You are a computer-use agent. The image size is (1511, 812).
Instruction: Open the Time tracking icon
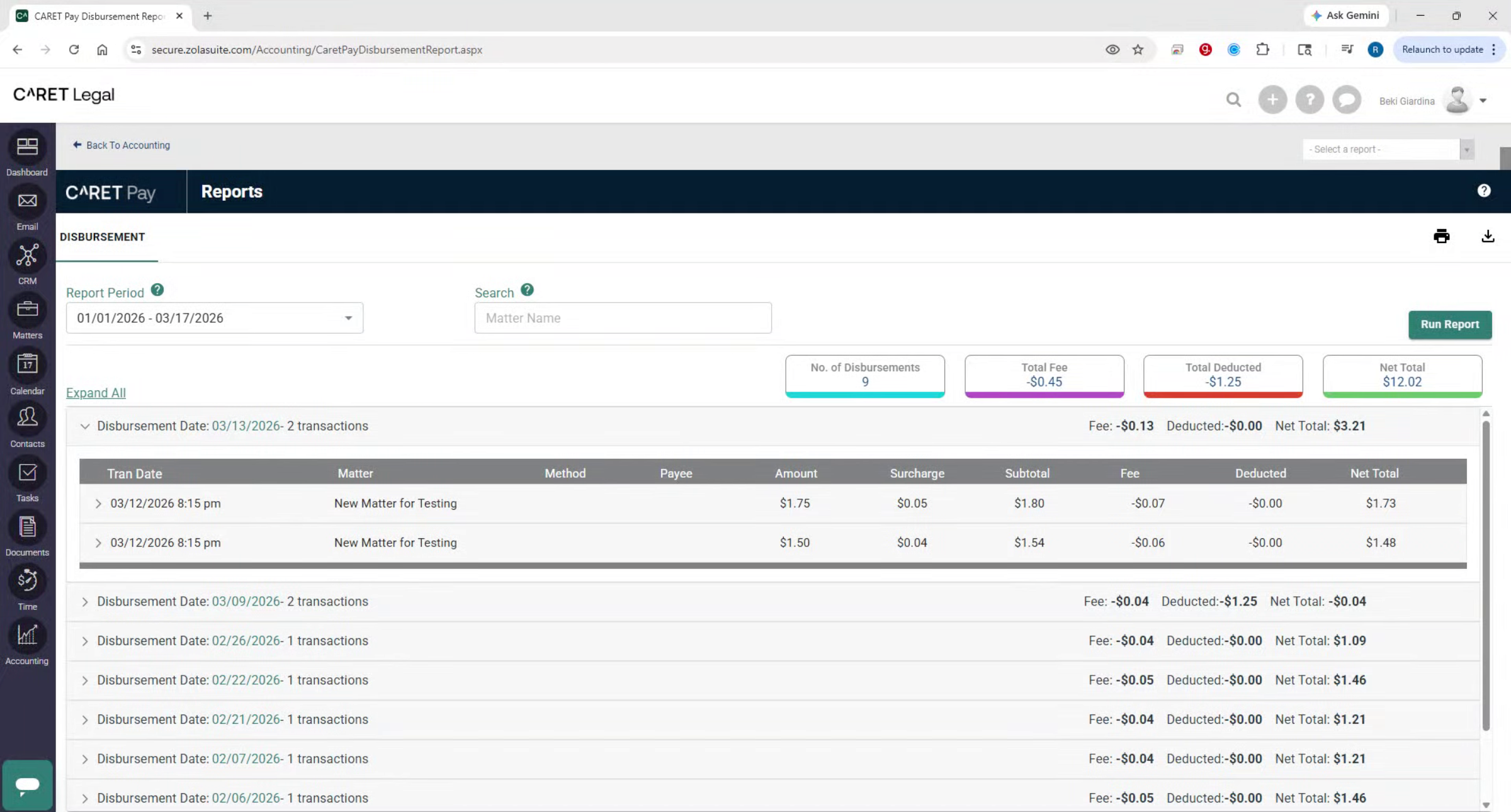point(27,580)
